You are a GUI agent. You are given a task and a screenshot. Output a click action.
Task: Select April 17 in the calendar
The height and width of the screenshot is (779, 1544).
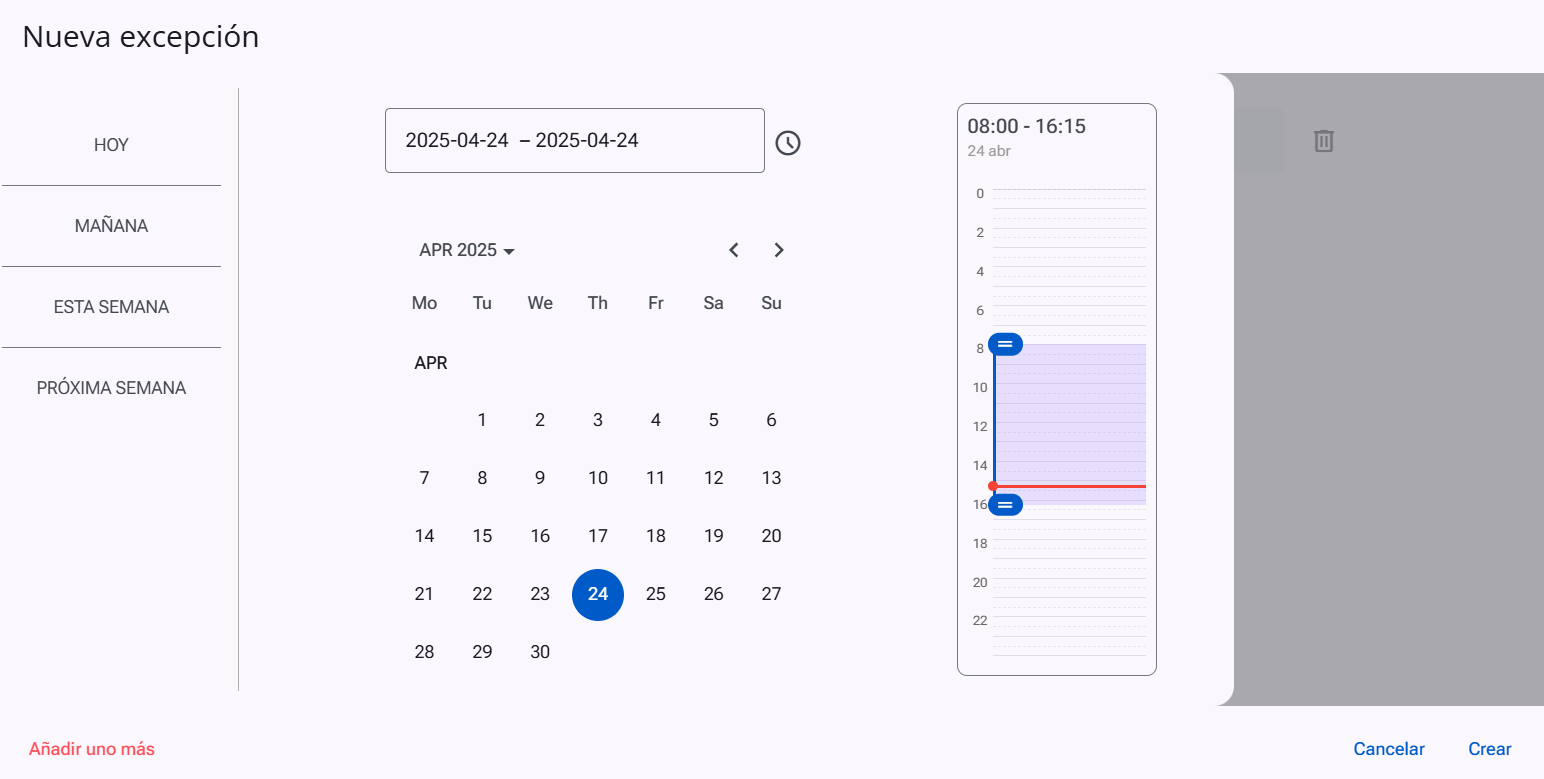pos(598,536)
